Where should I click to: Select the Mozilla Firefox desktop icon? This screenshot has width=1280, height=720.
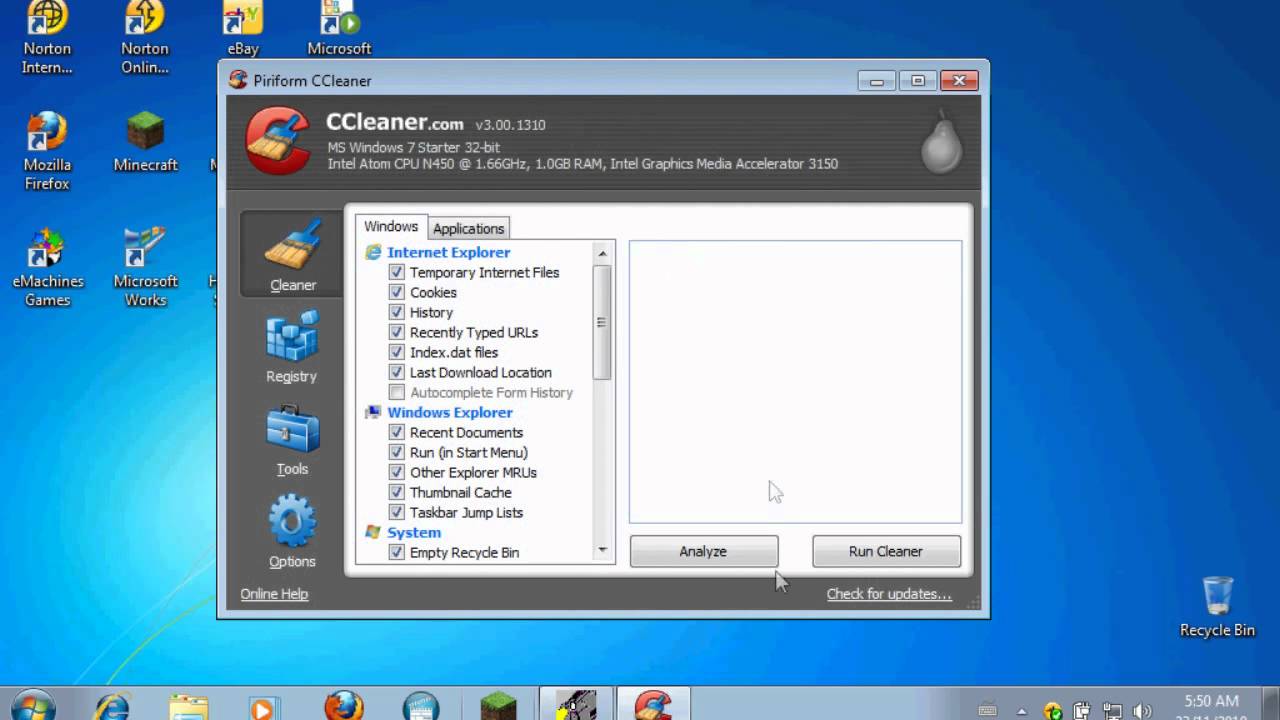pos(47,151)
